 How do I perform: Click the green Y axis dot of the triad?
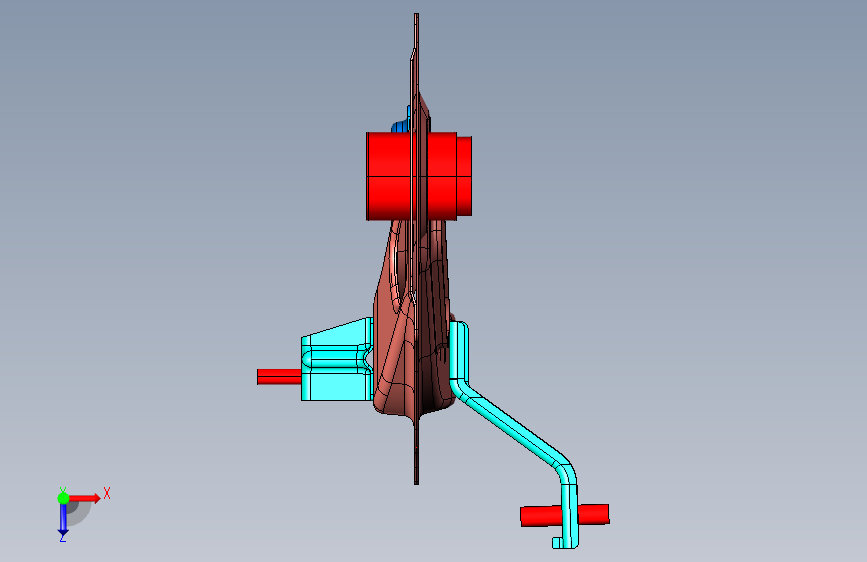tap(63, 498)
